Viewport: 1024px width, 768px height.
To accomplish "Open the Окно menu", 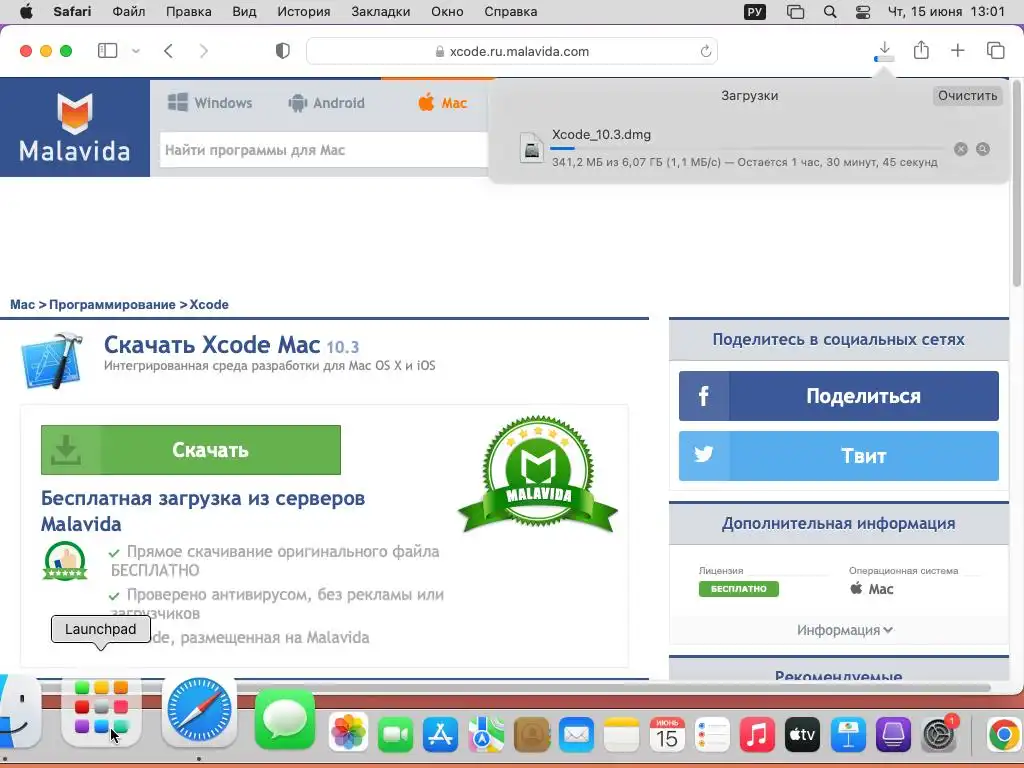I will (447, 12).
